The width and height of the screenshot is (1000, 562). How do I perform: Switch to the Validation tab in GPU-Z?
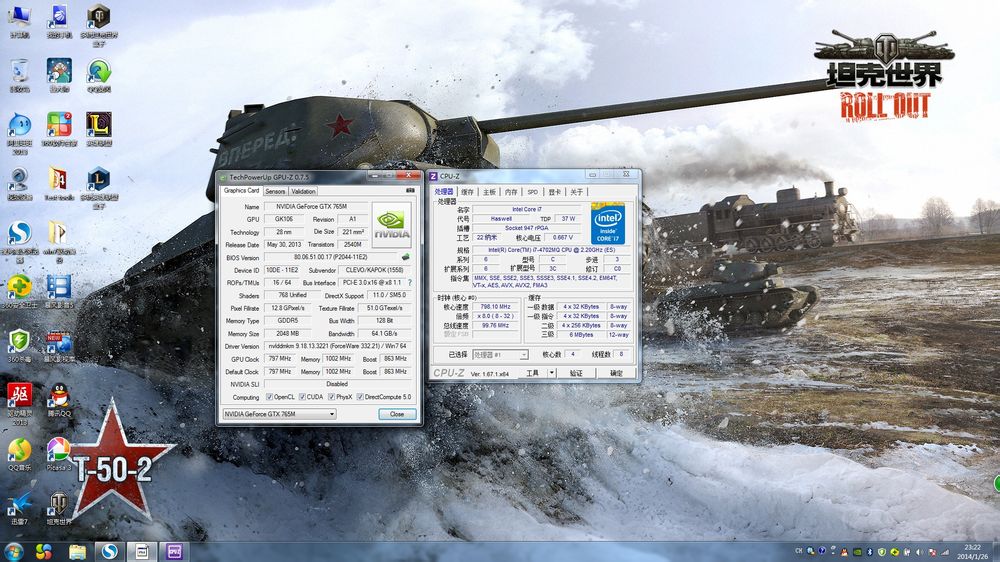pos(303,191)
